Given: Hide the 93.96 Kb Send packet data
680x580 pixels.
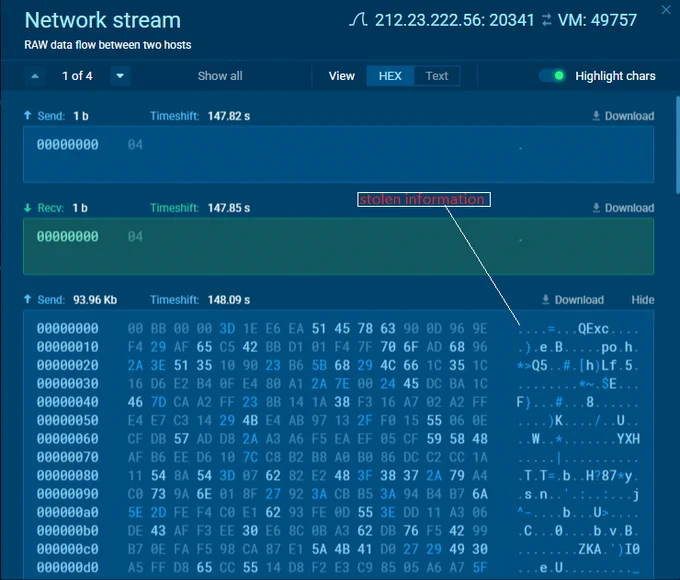Looking at the screenshot, I should (x=643, y=300).
